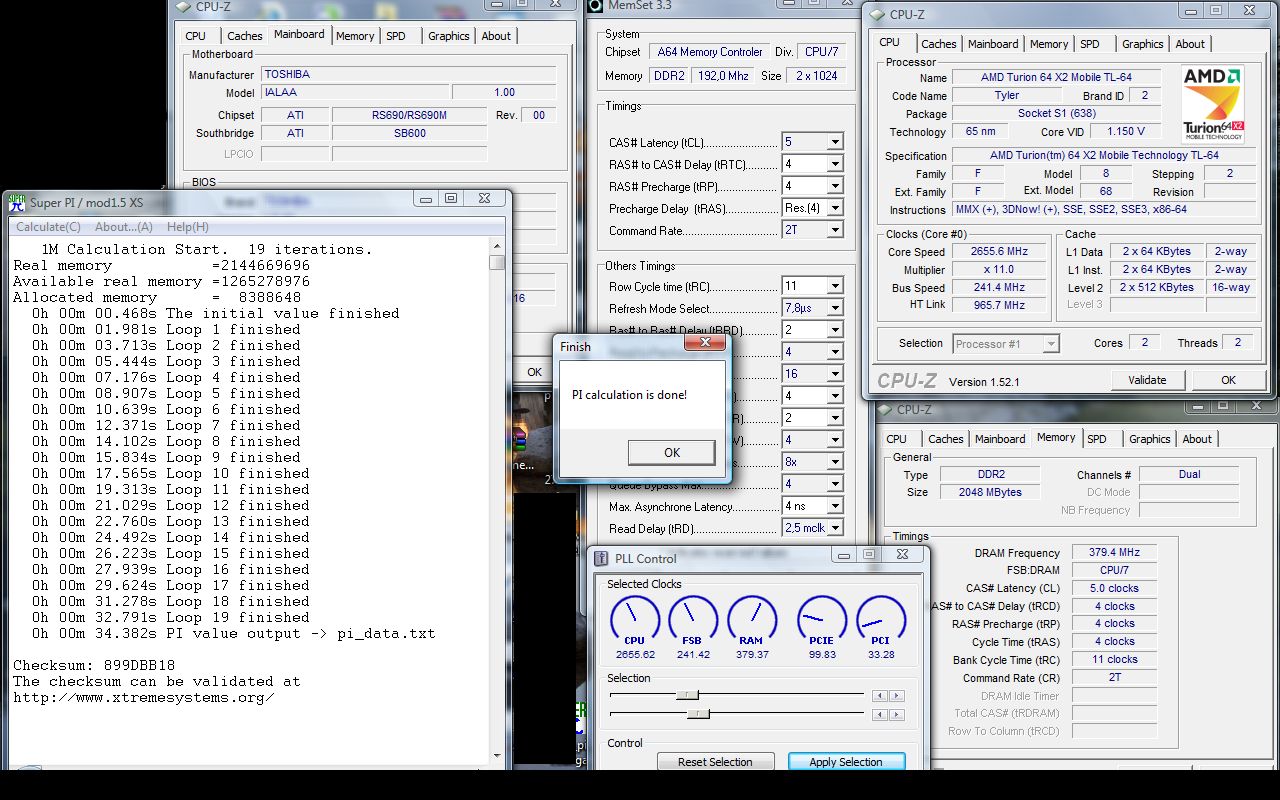Image resolution: width=1280 pixels, height=800 pixels.
Task: Click the CPU-Z icon in Memory window title
Action: point(885,409)
